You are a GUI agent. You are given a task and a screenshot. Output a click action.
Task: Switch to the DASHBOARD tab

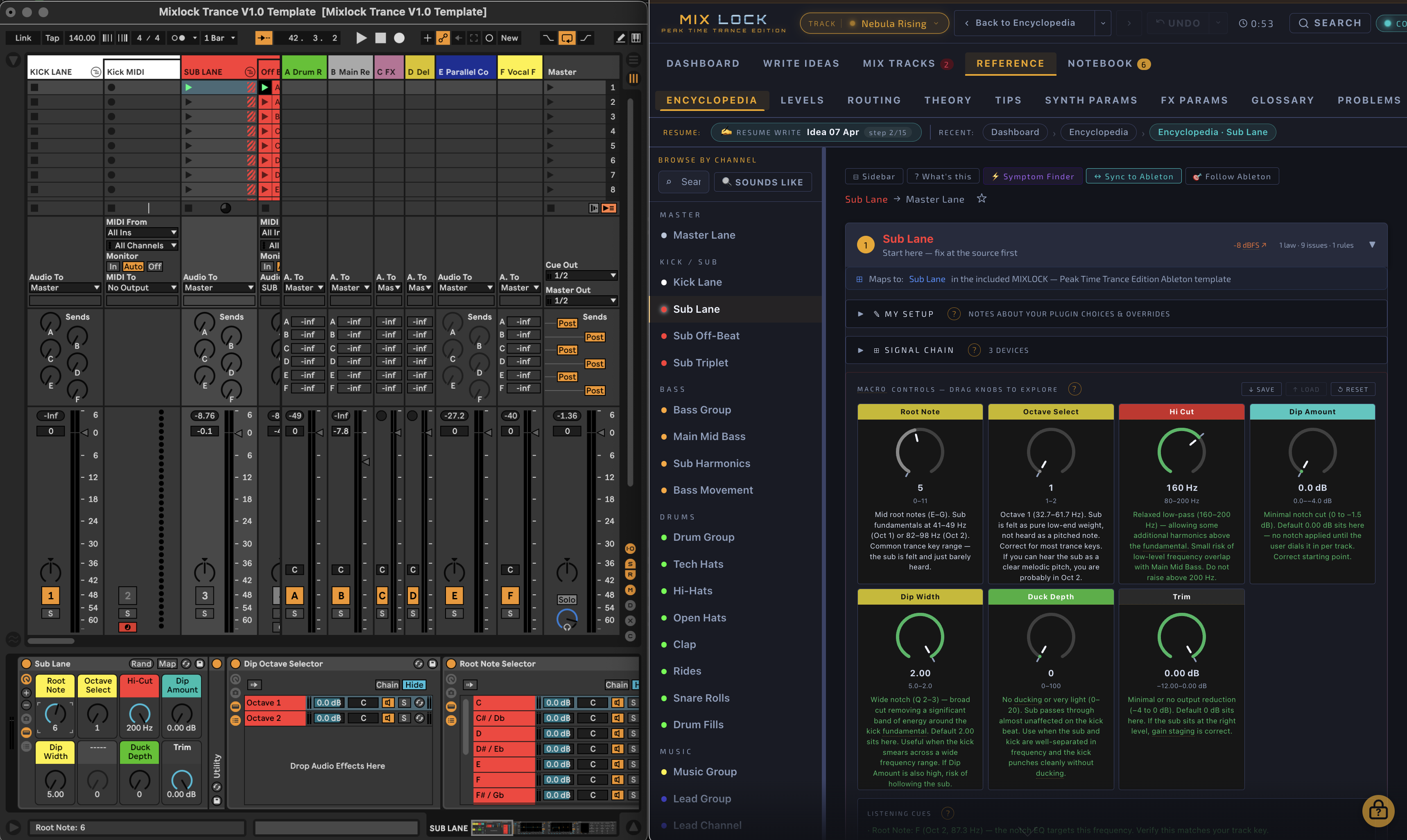point(703,63)
